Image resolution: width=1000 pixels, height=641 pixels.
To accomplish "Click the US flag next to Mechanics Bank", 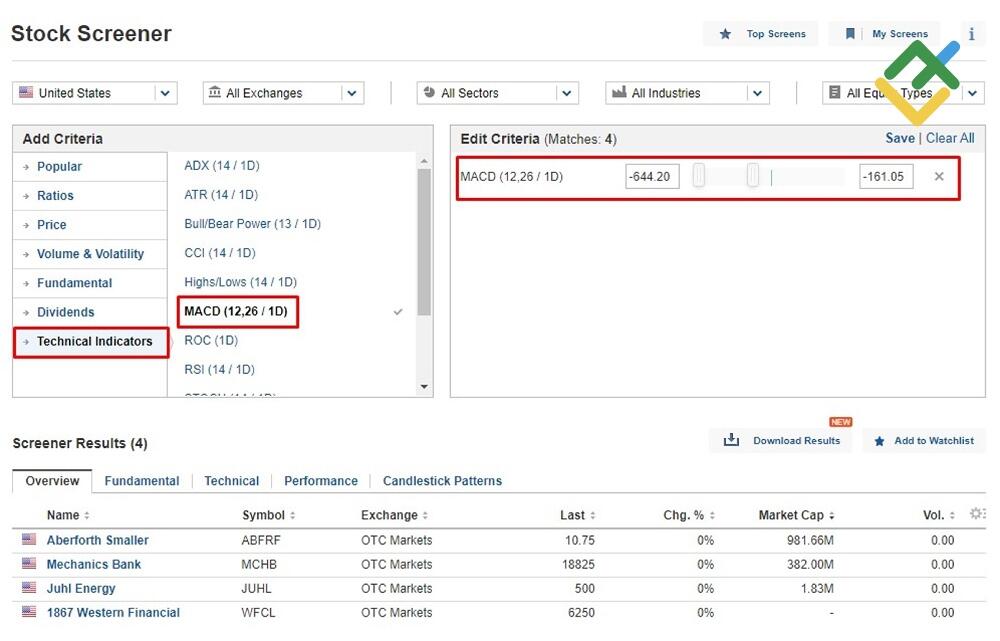I will click(28, 564).
